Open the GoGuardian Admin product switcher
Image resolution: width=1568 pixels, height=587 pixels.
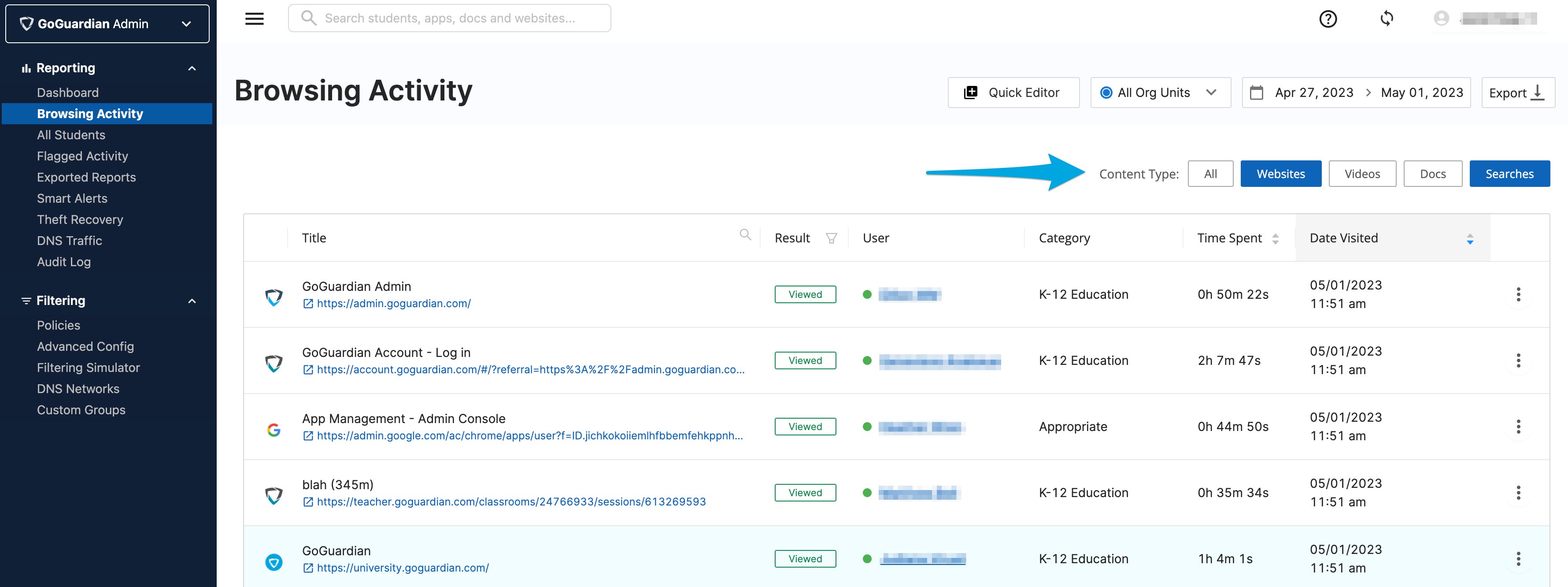(107, 24)
